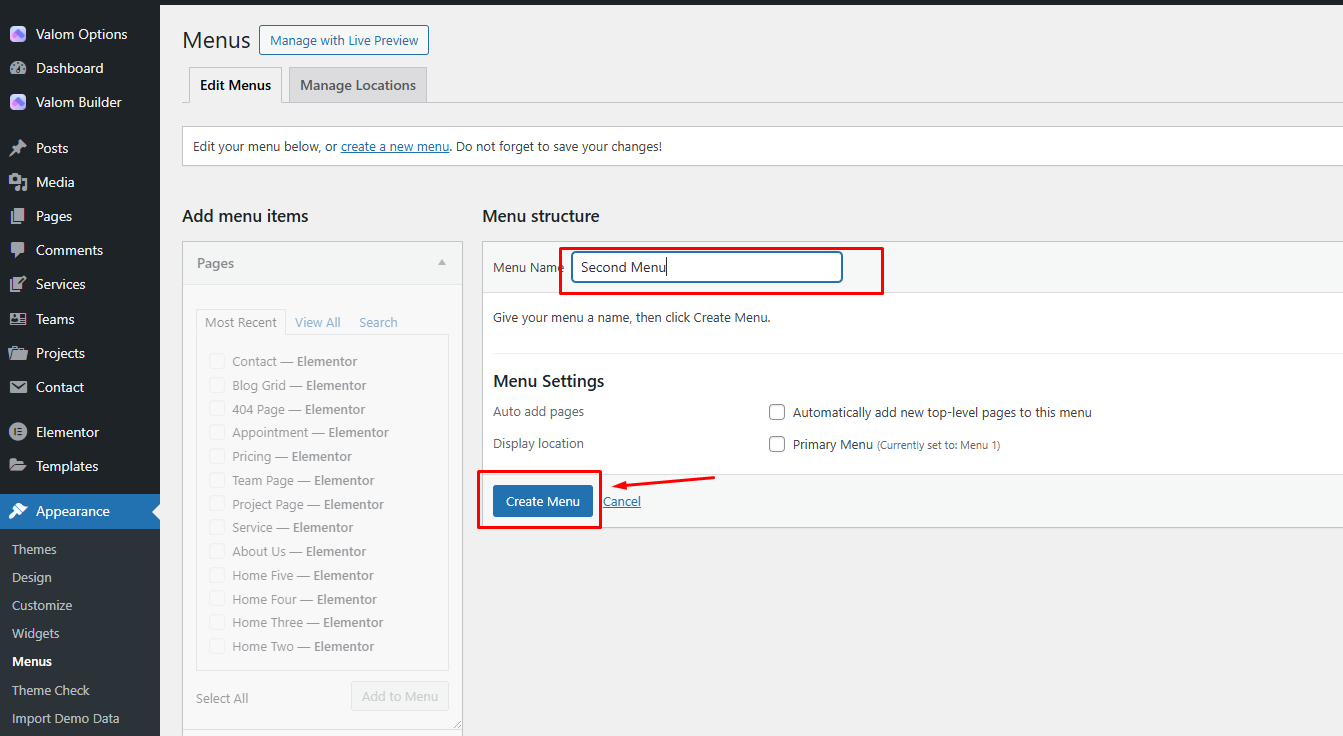This screenshot has height=736, width=1343.
Task: Switch to the Search pages tab
Action: tap(378, 322)
